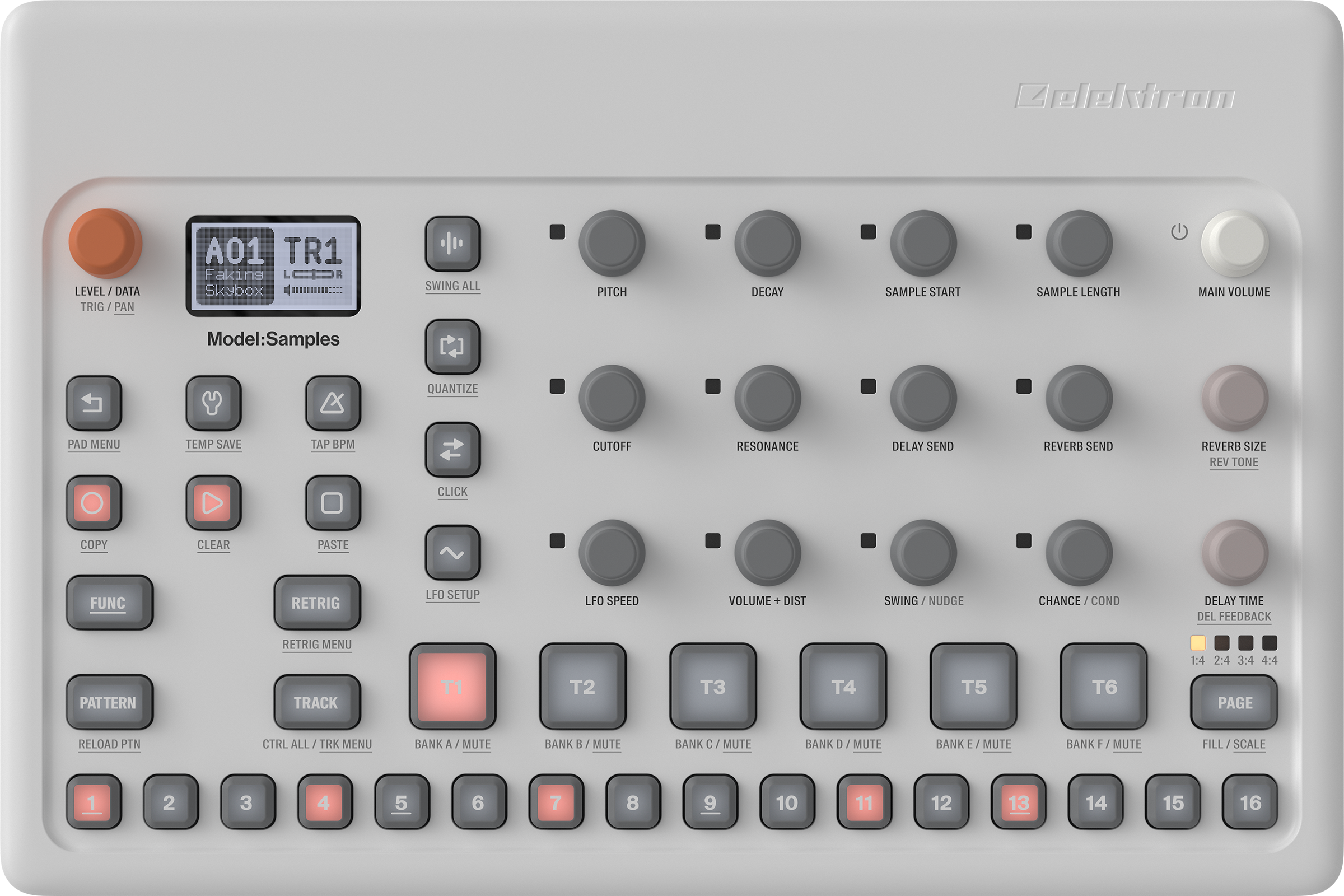Select track pad T1
The width and height of the screenshot is (1344, 896).
[452, 687]
